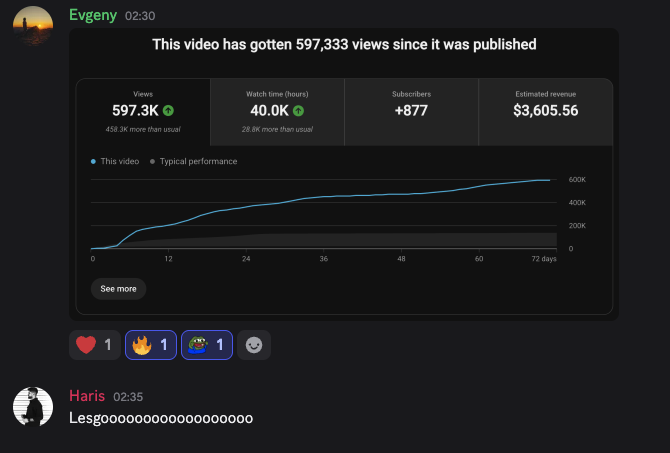Click the 02:30 message timestamp

(x=140, y=16)
